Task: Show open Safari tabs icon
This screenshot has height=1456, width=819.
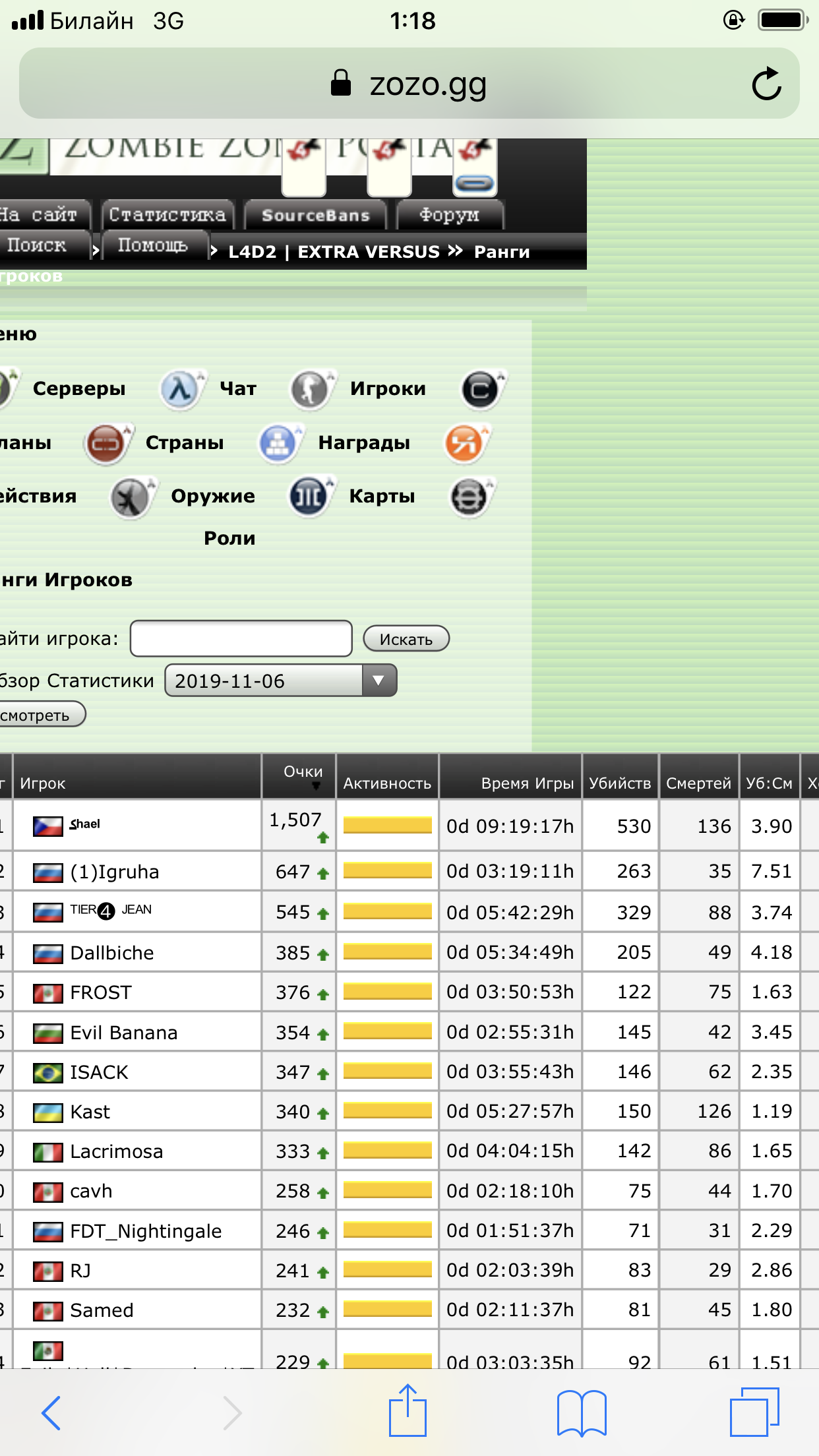Action: [x=754, y=1412]
